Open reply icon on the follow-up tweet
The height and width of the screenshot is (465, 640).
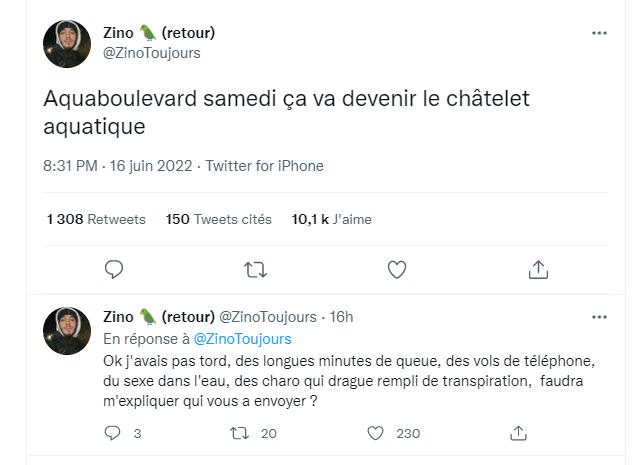(112, 433)
